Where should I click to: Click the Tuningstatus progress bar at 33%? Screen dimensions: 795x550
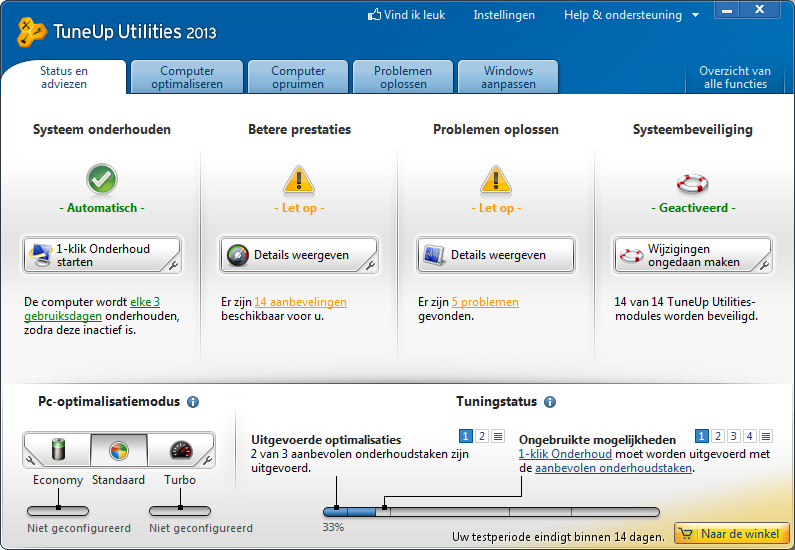pyautogui.click(x=491, y=512)
